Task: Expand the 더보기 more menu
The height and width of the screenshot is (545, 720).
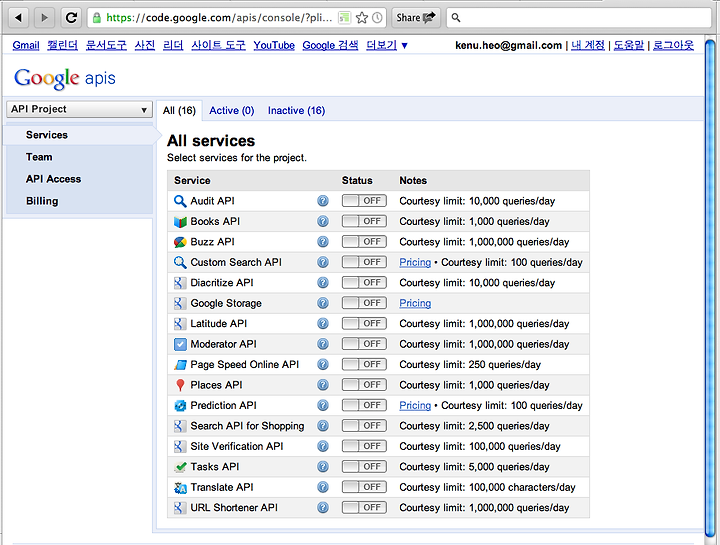Action: (387, 45)
